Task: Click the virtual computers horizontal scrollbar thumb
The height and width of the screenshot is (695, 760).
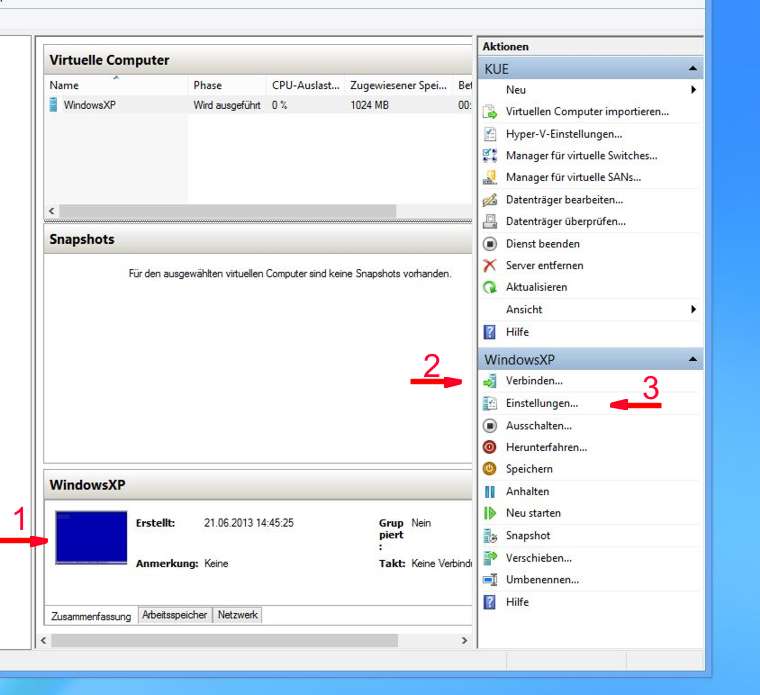Action: (x=227, y=211)
